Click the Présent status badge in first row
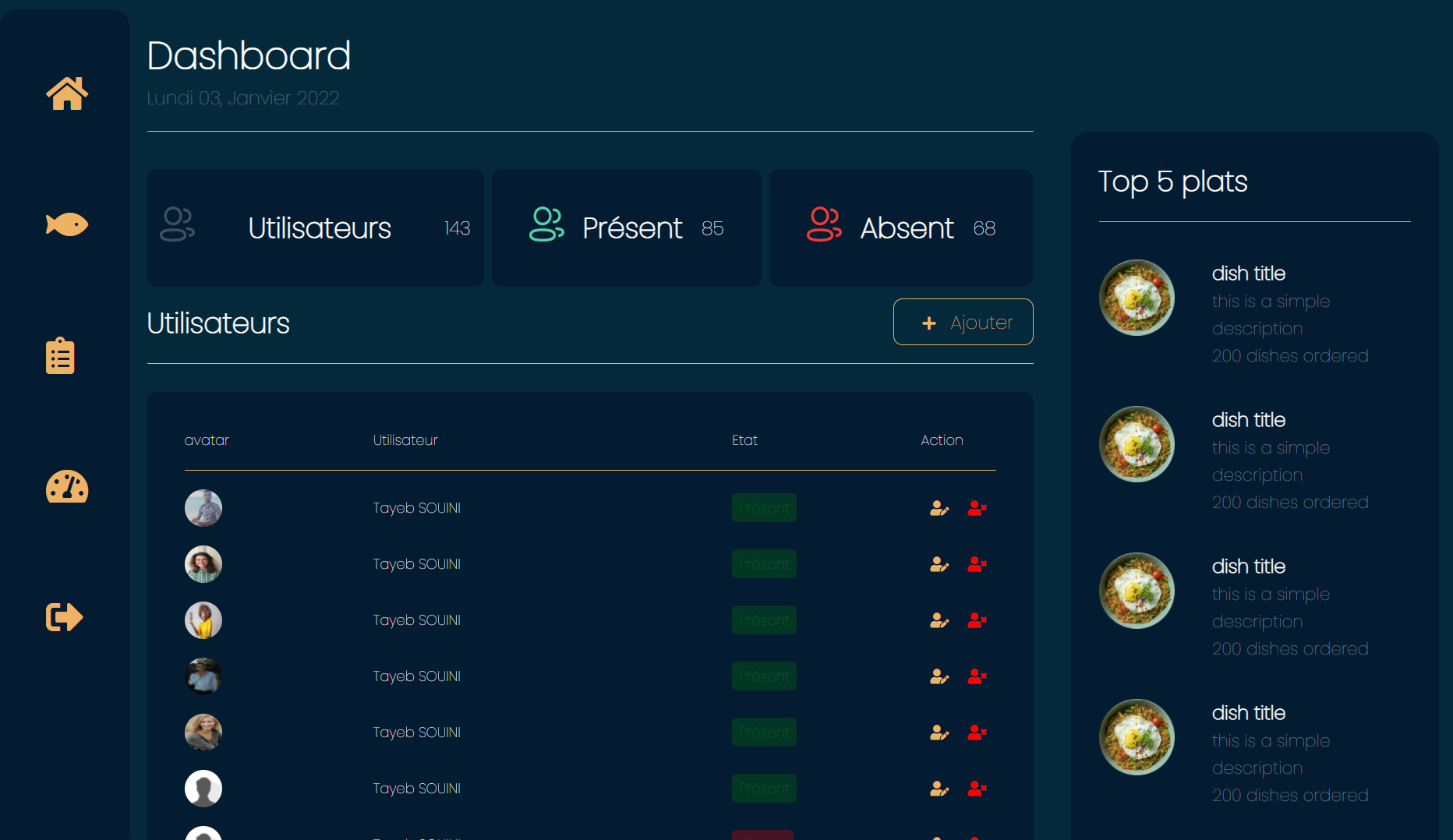 764,508
